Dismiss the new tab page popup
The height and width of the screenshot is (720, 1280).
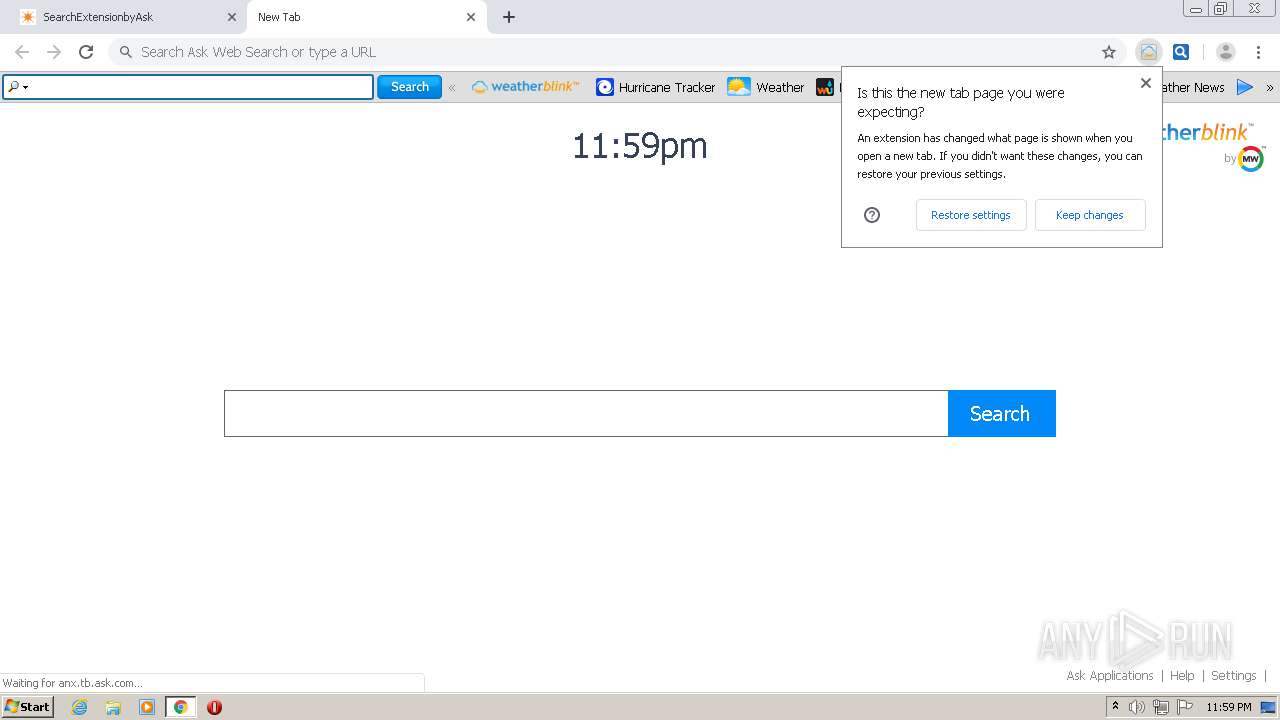pyautogui.click(x=1146, y=83)
